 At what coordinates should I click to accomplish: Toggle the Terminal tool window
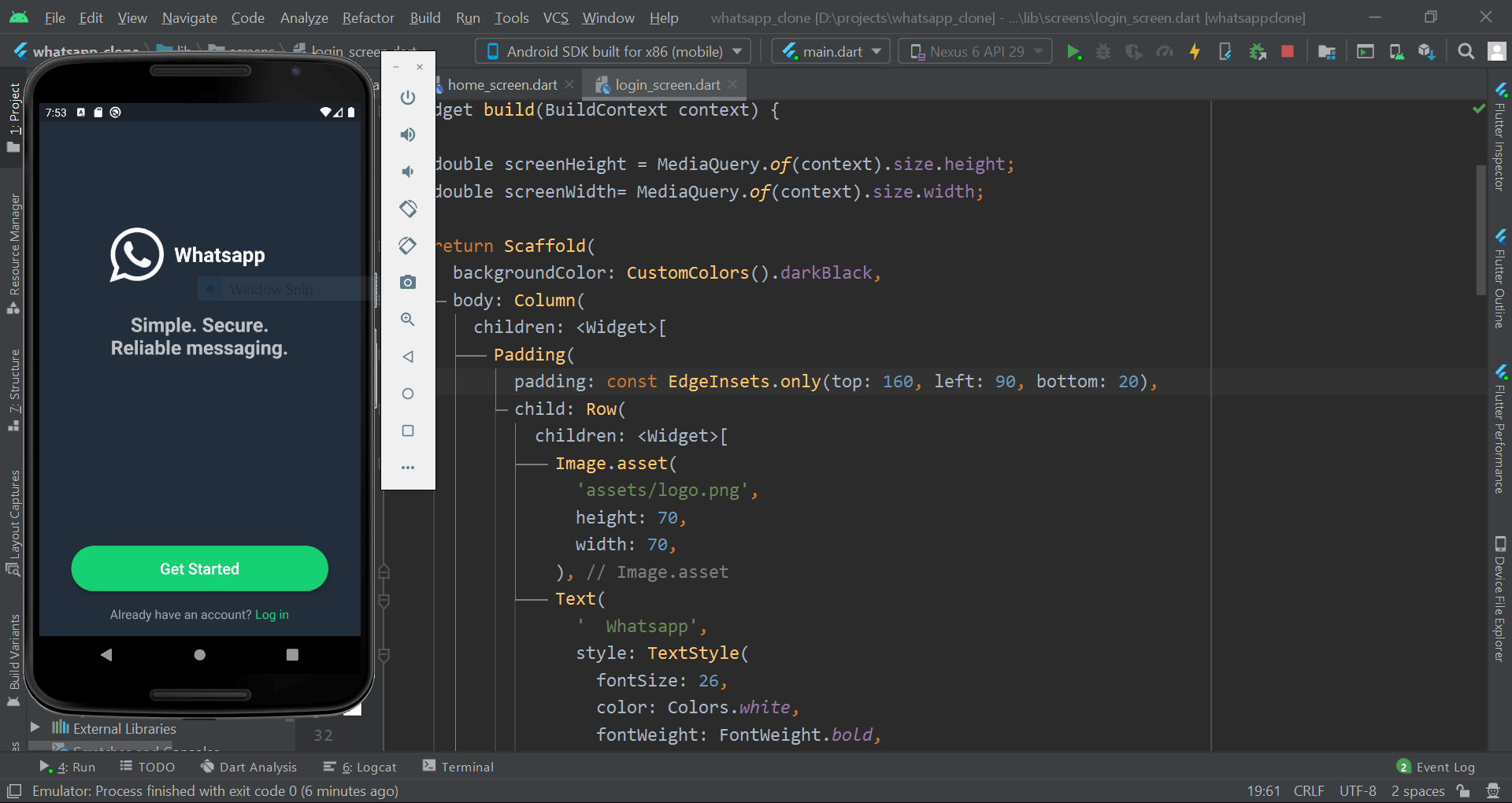click(466, 766)
